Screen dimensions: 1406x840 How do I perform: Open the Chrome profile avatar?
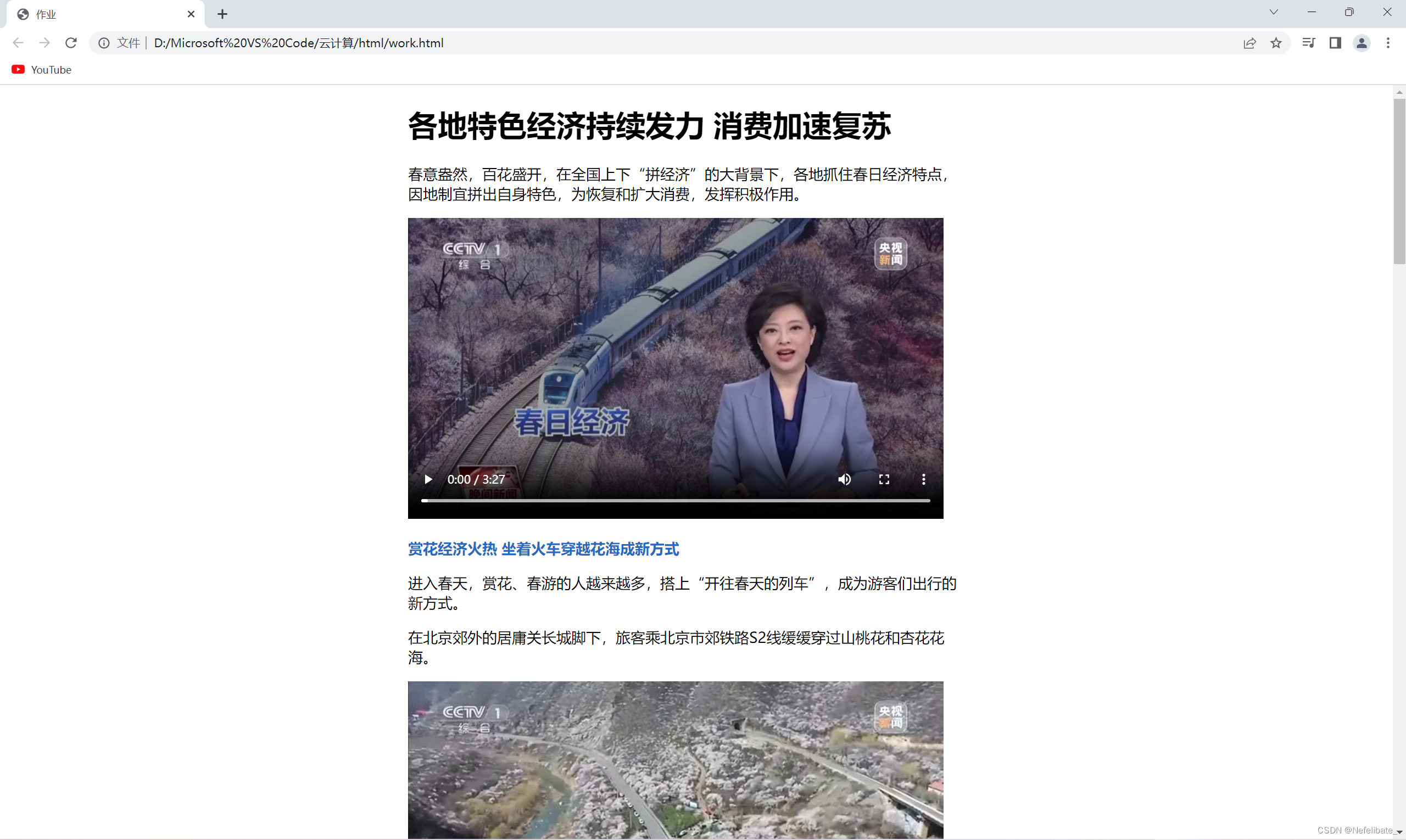pyautogui.click(x=1362, y=43)
